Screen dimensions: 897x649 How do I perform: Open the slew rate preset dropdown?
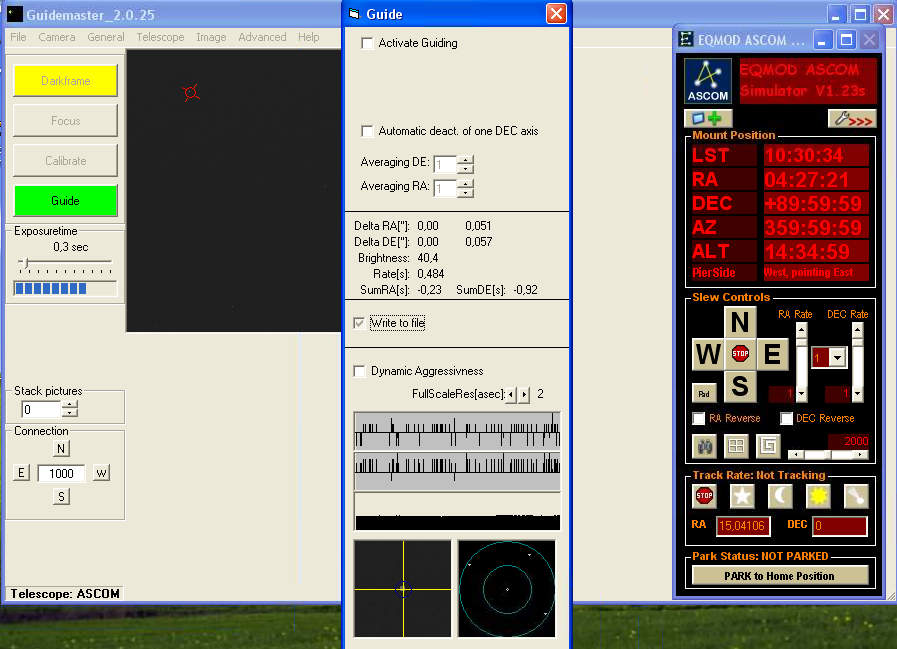coord(838,358)
